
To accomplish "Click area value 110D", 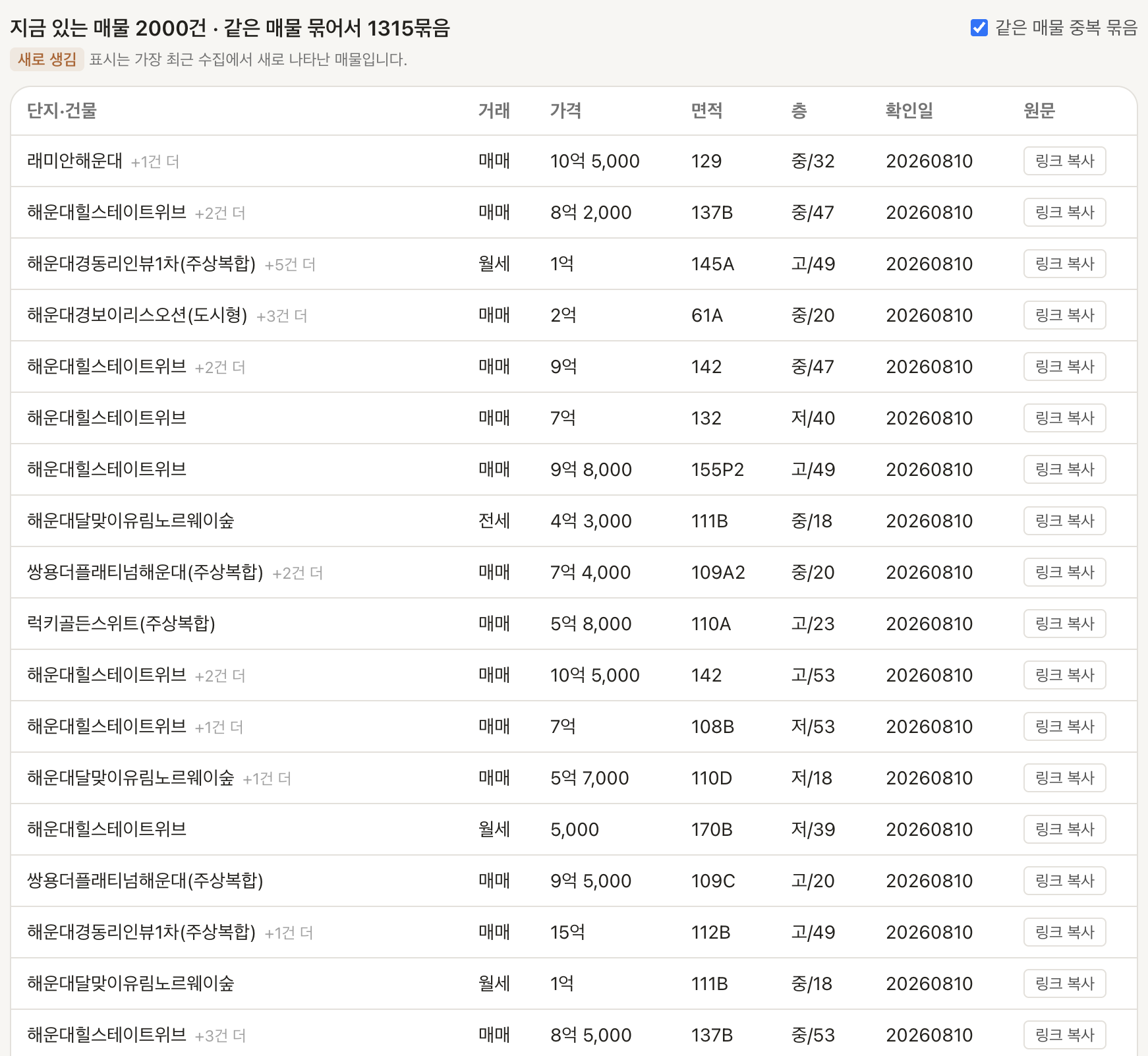I will pyautogui.click(x=712, y=778).
